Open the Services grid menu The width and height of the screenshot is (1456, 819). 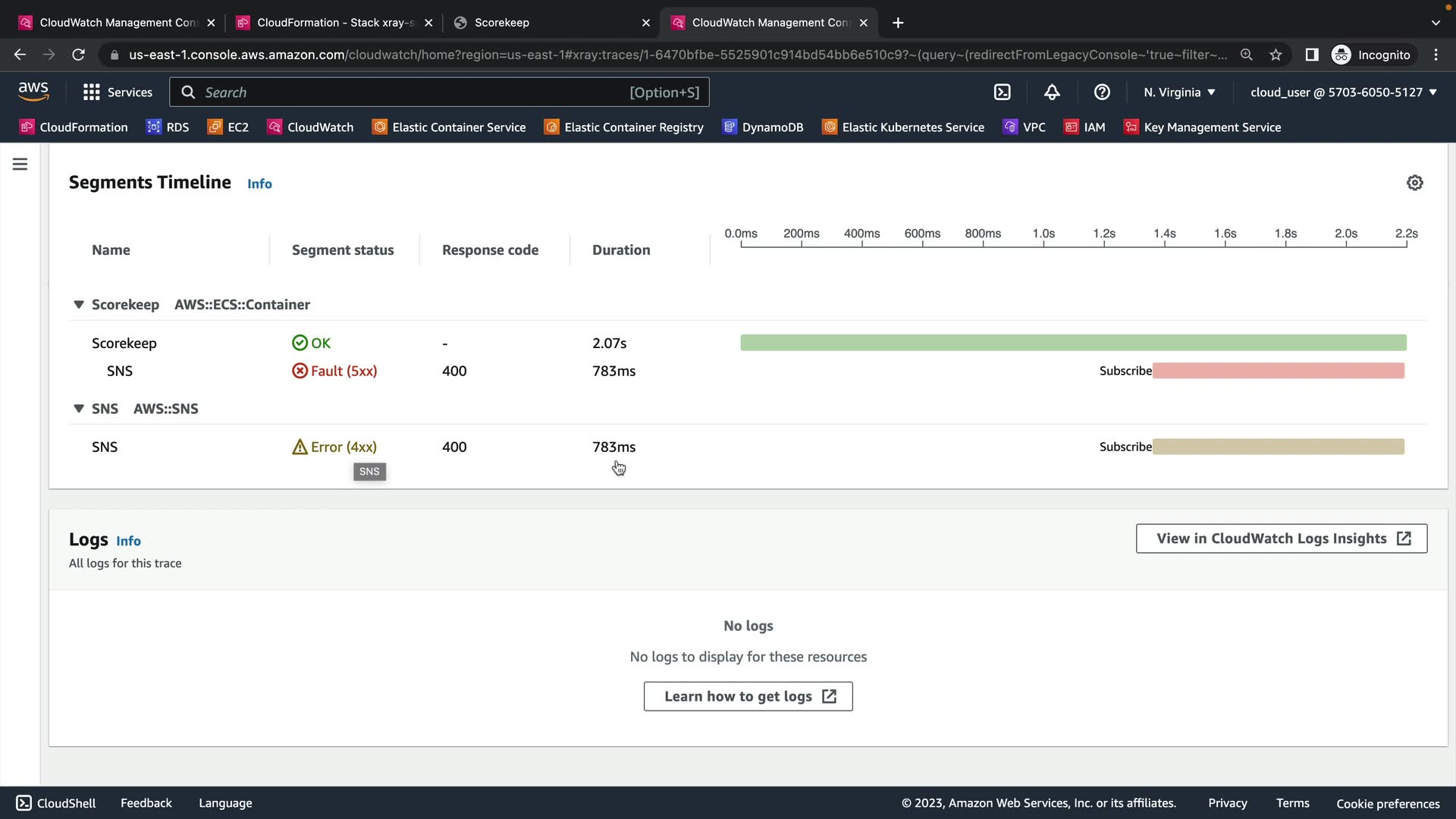tap(118, 93)
